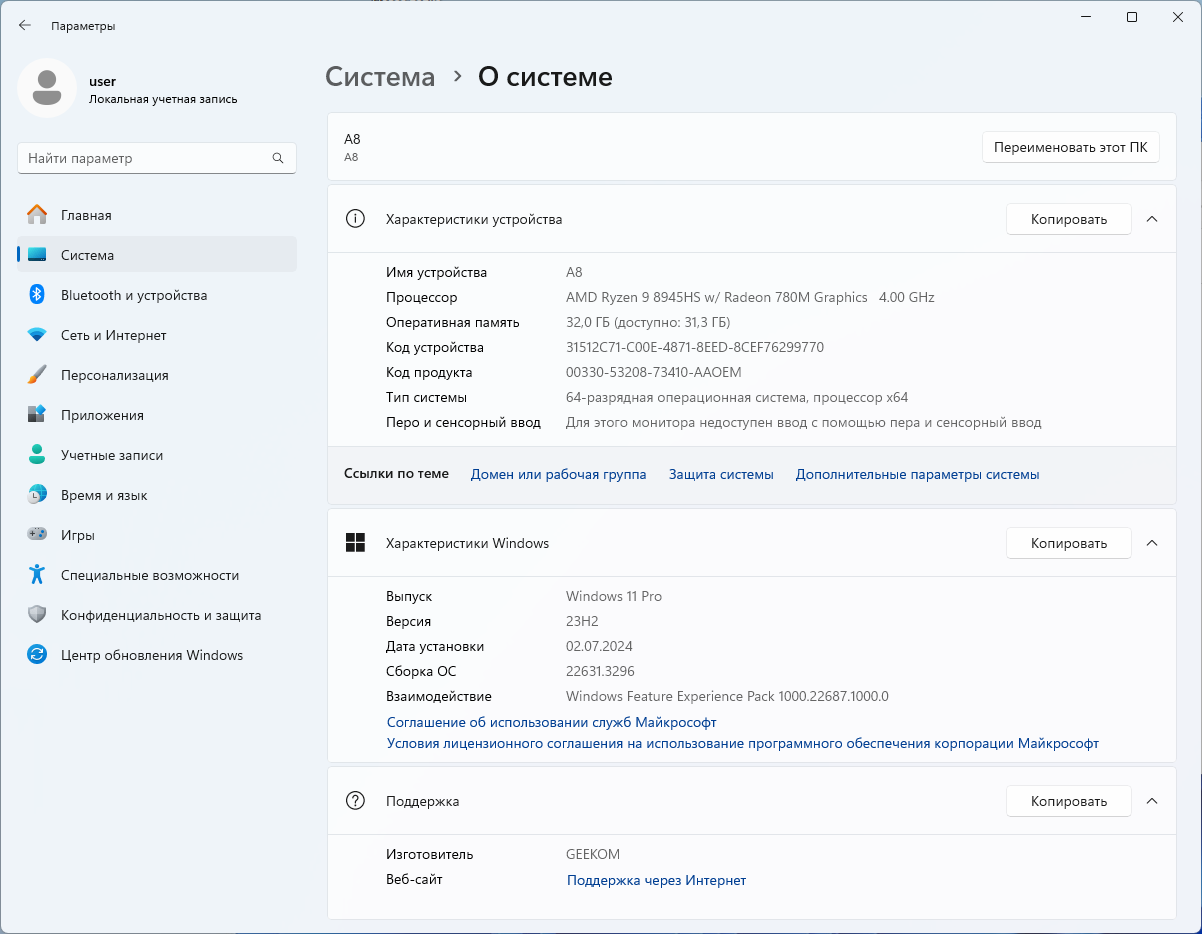The width and height of the screenshot is (1202, 934).
Task: Open Домен или рабочая группа link
Action: [x=558, y=474]
